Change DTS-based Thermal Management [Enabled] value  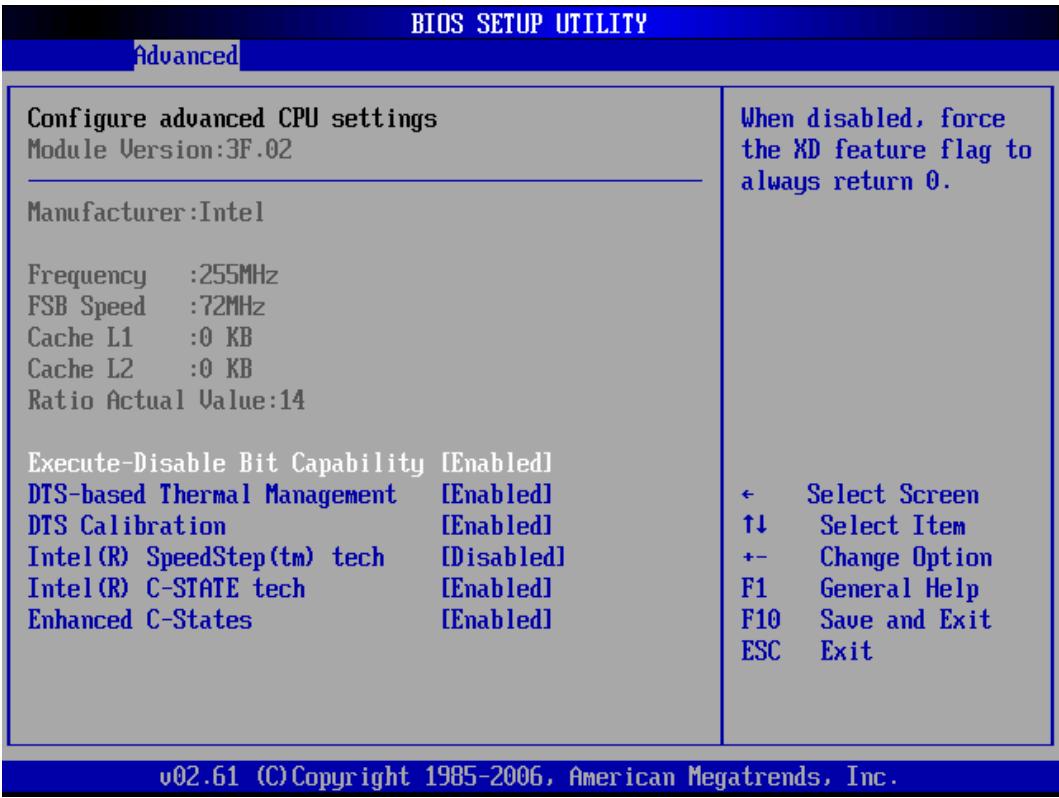tap(496, 494)
